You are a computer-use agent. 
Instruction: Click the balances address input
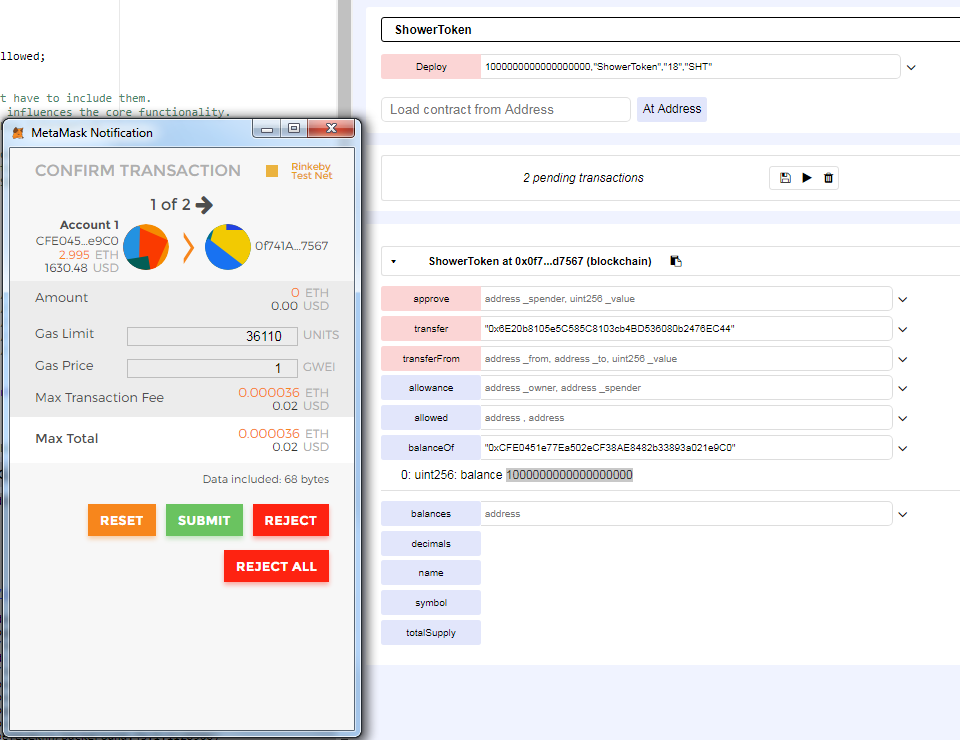point(686,514)
